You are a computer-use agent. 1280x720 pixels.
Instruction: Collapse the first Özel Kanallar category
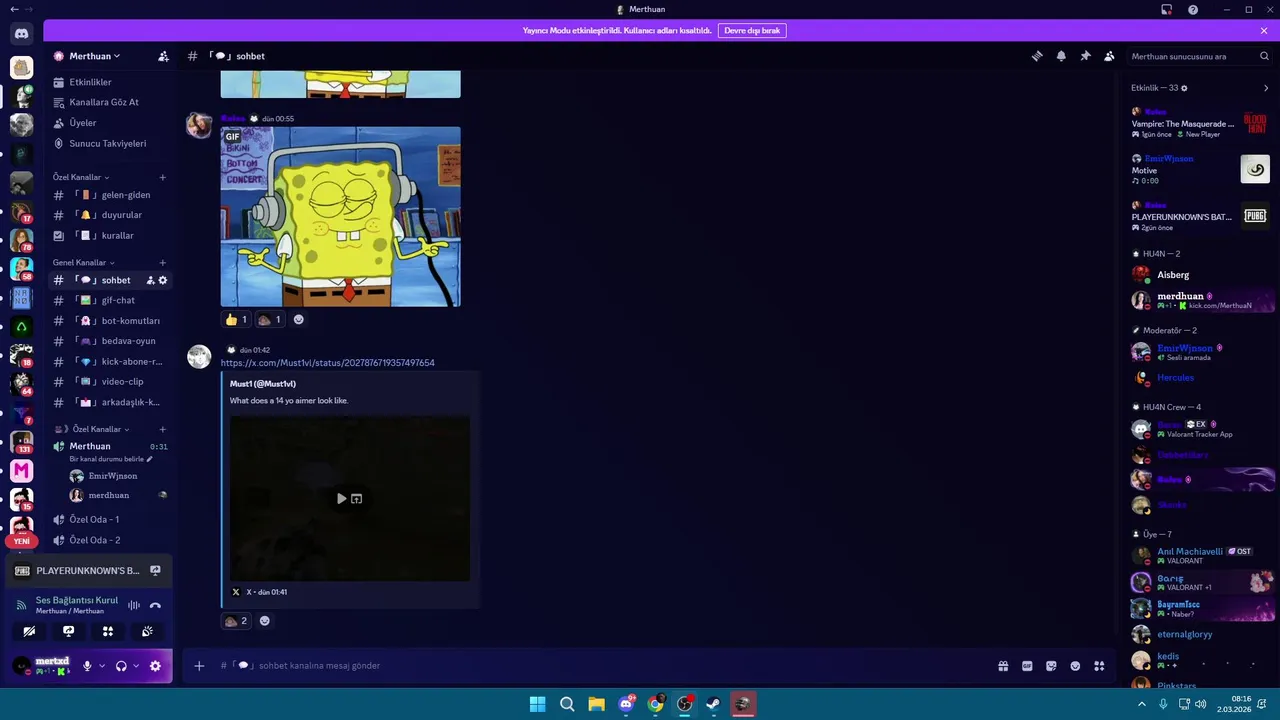pos(81,178)
